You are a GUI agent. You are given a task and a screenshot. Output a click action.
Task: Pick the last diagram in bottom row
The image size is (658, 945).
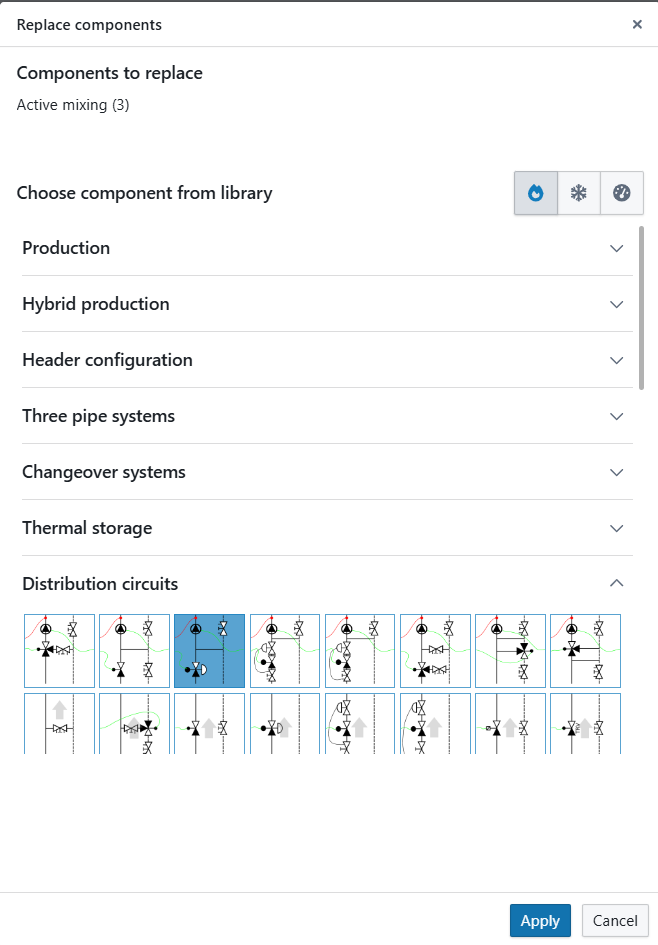[x=586, y=724]
